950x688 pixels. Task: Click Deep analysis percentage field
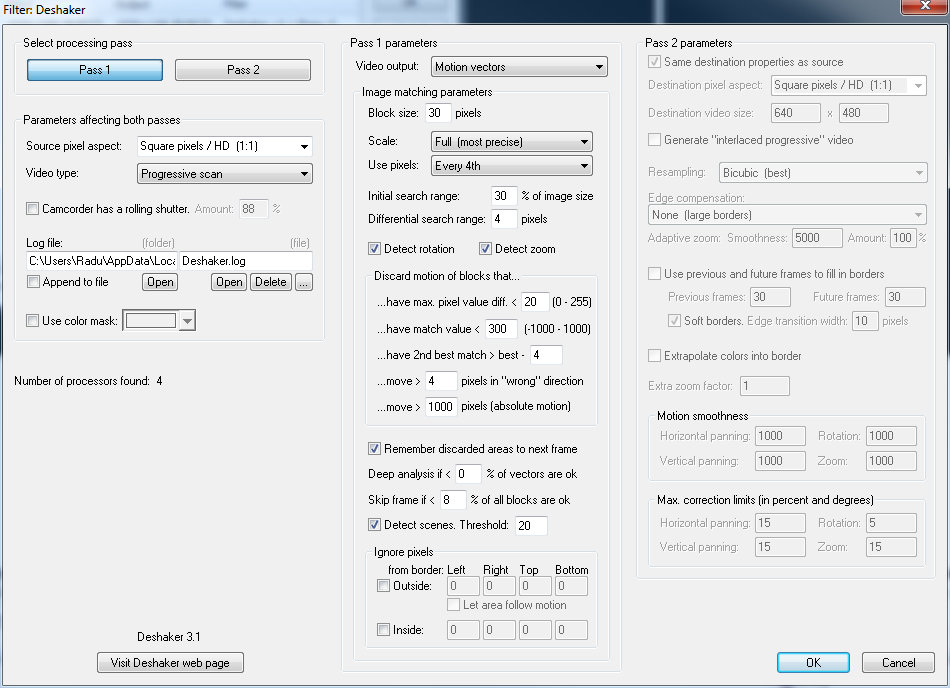tap(468, 474)
